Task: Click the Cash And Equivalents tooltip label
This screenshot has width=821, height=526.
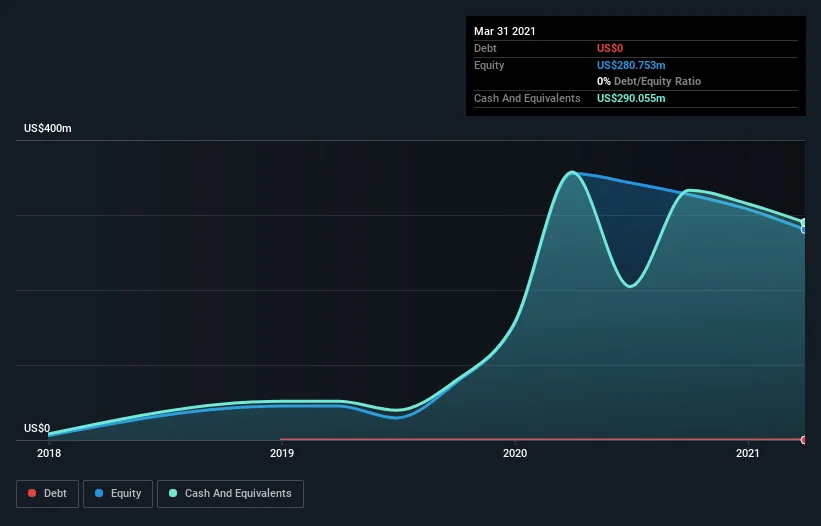Action: [527, 98]
